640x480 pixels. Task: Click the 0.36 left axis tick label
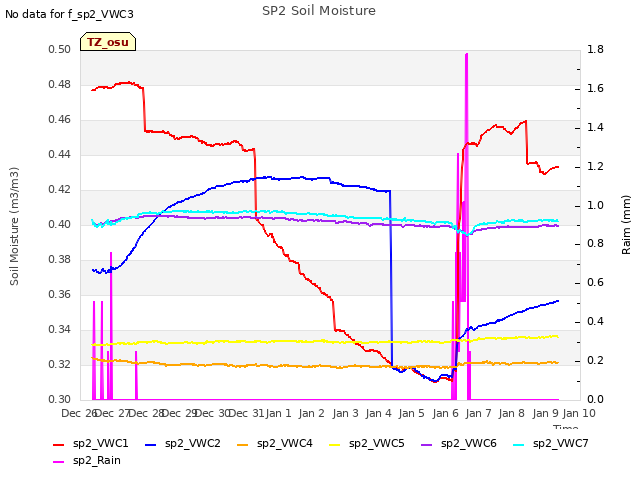(x=60, y=295)
